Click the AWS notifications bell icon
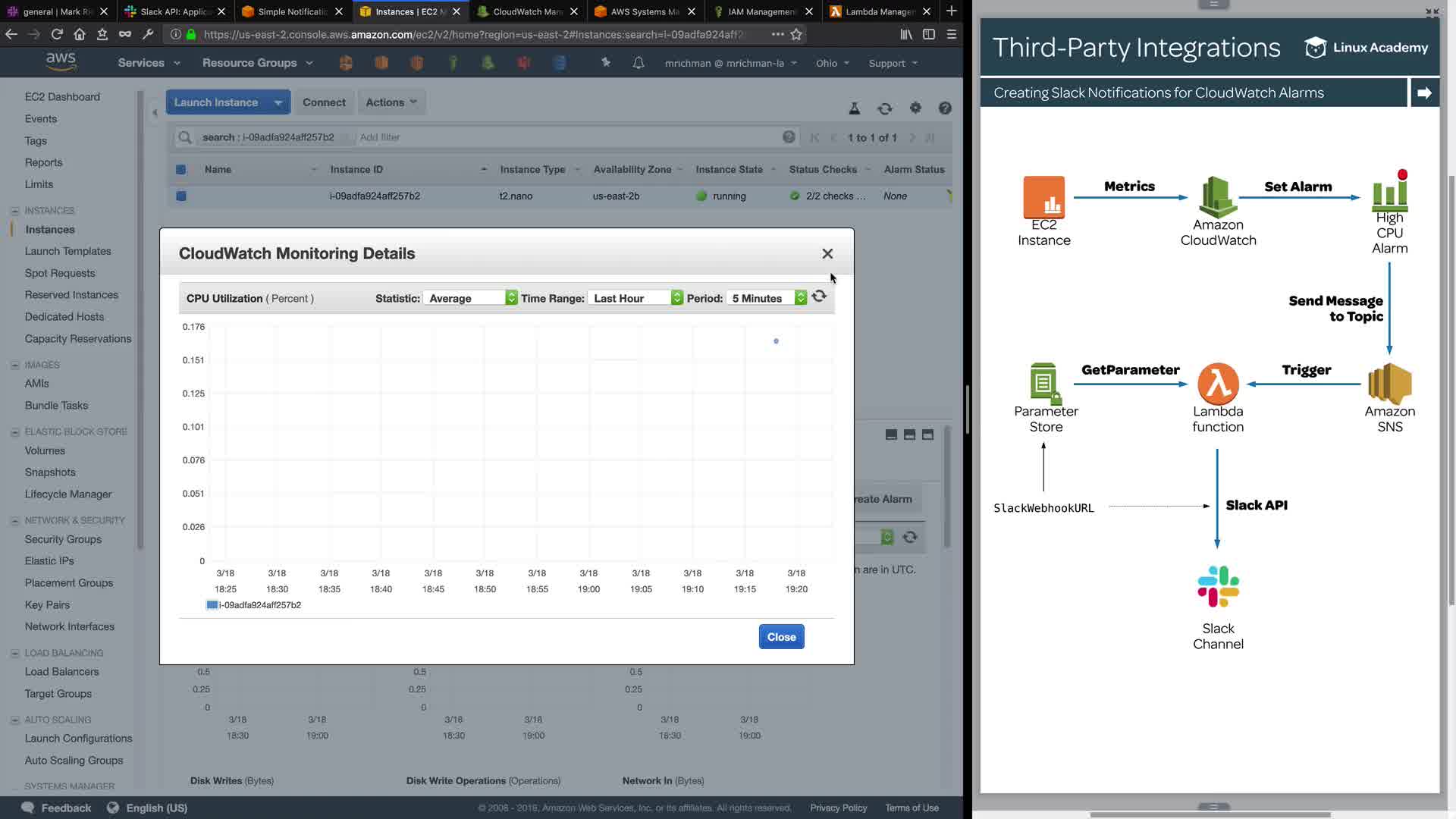Image resolution: width=1456 pixels, height=819 pixels. coord(639,63)
